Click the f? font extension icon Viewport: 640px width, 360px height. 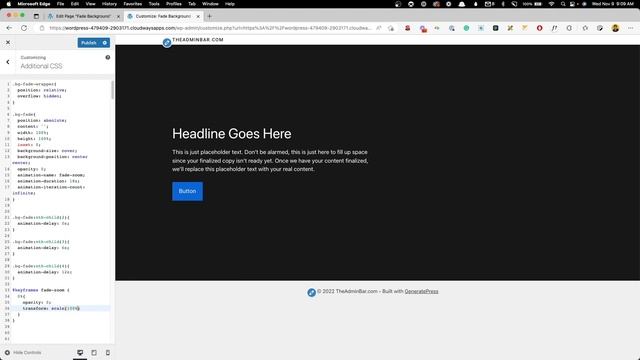[x=554, y=28]
